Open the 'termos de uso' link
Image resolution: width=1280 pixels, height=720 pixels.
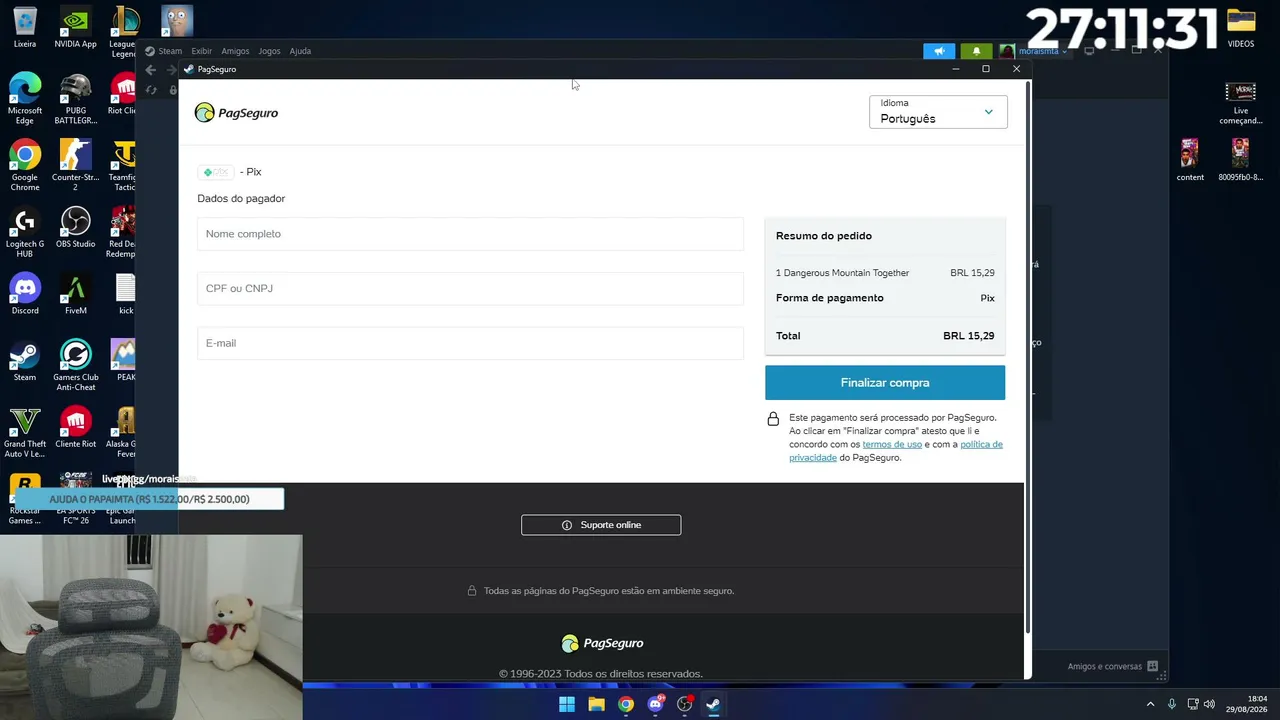[x=892, y=444]
